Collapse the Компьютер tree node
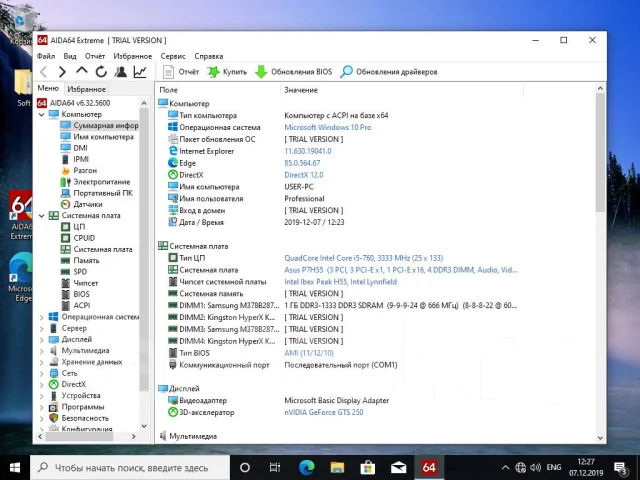The width and height of the screenshot is (640, 480). (42, 115)
